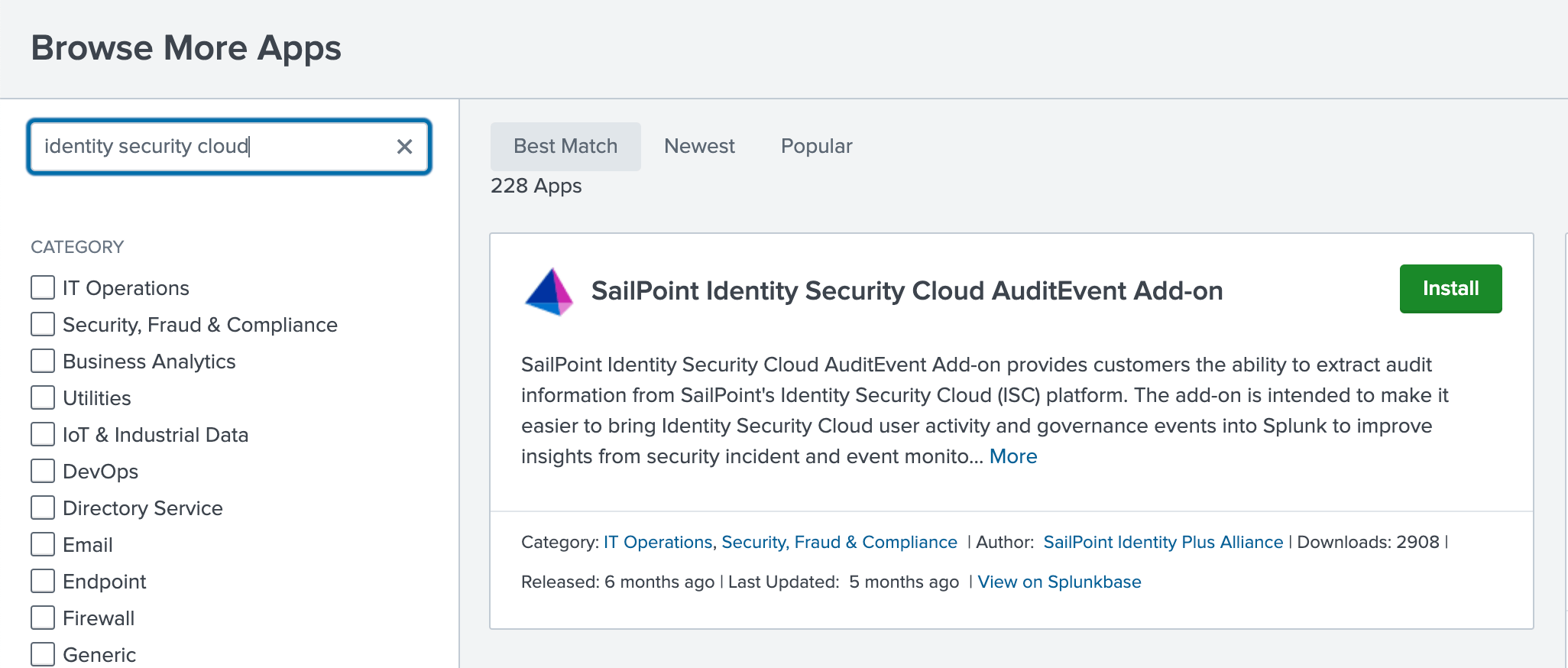Open View on Splunkbase link

[1059, 582]
